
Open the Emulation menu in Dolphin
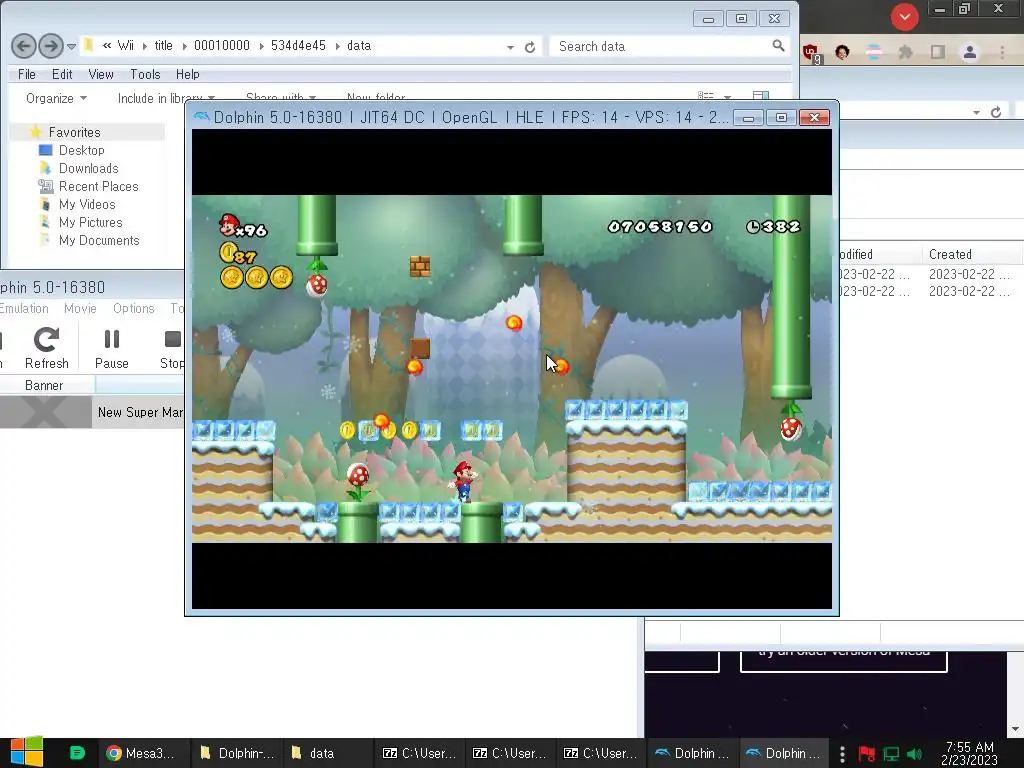click(x=24, y=308)
